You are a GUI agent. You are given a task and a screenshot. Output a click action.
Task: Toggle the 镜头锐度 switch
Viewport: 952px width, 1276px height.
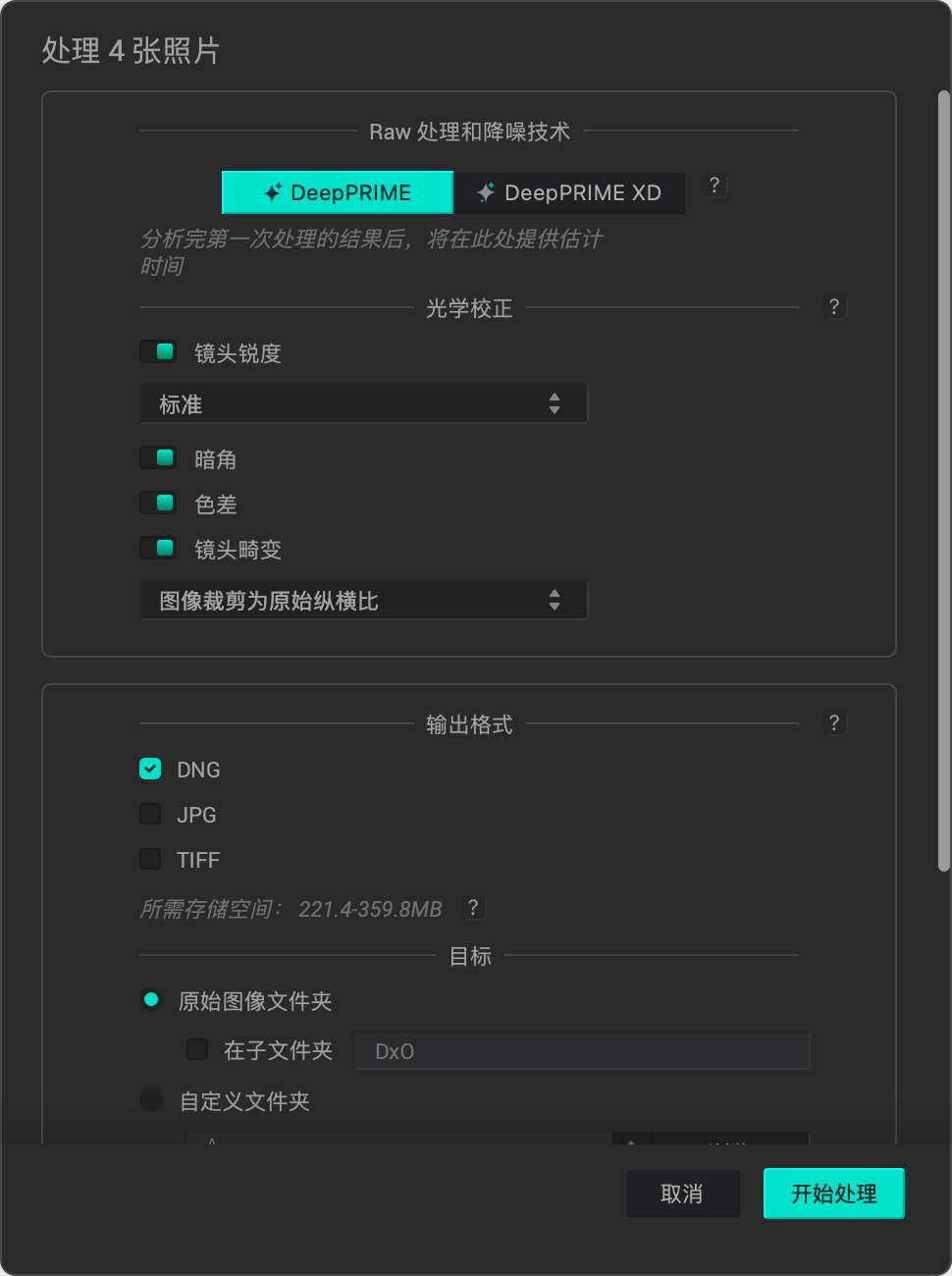(x=158, y=351)
